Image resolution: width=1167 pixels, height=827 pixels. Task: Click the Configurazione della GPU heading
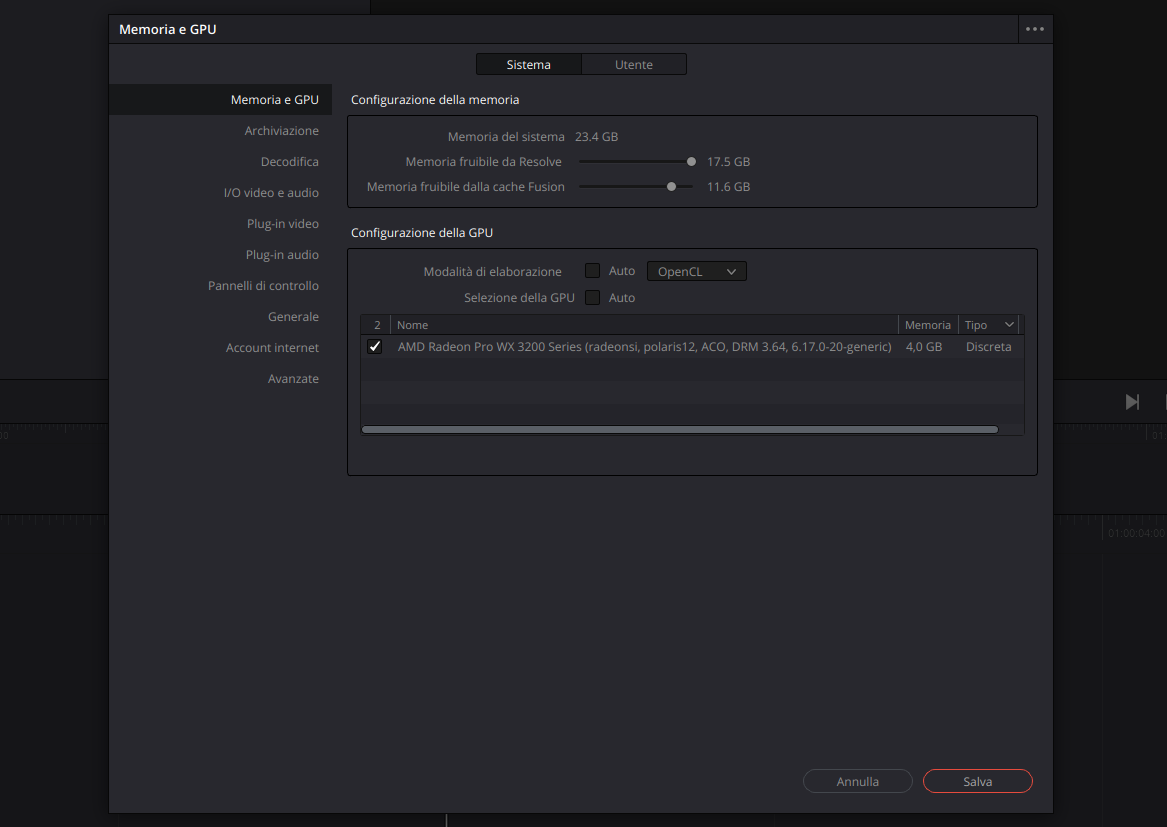[x=422, y=232]
